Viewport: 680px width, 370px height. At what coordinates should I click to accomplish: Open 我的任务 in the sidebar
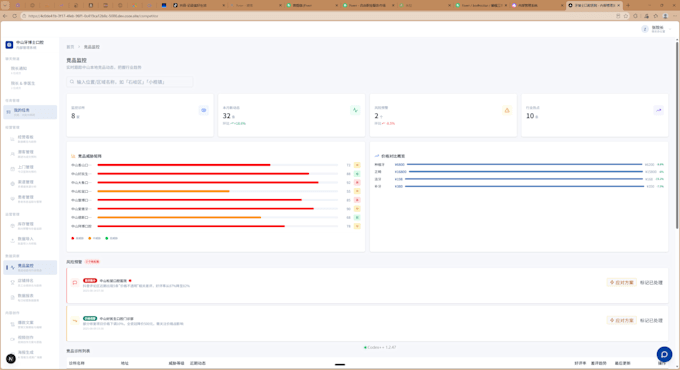pyautogui.click(x=30, y=112)
